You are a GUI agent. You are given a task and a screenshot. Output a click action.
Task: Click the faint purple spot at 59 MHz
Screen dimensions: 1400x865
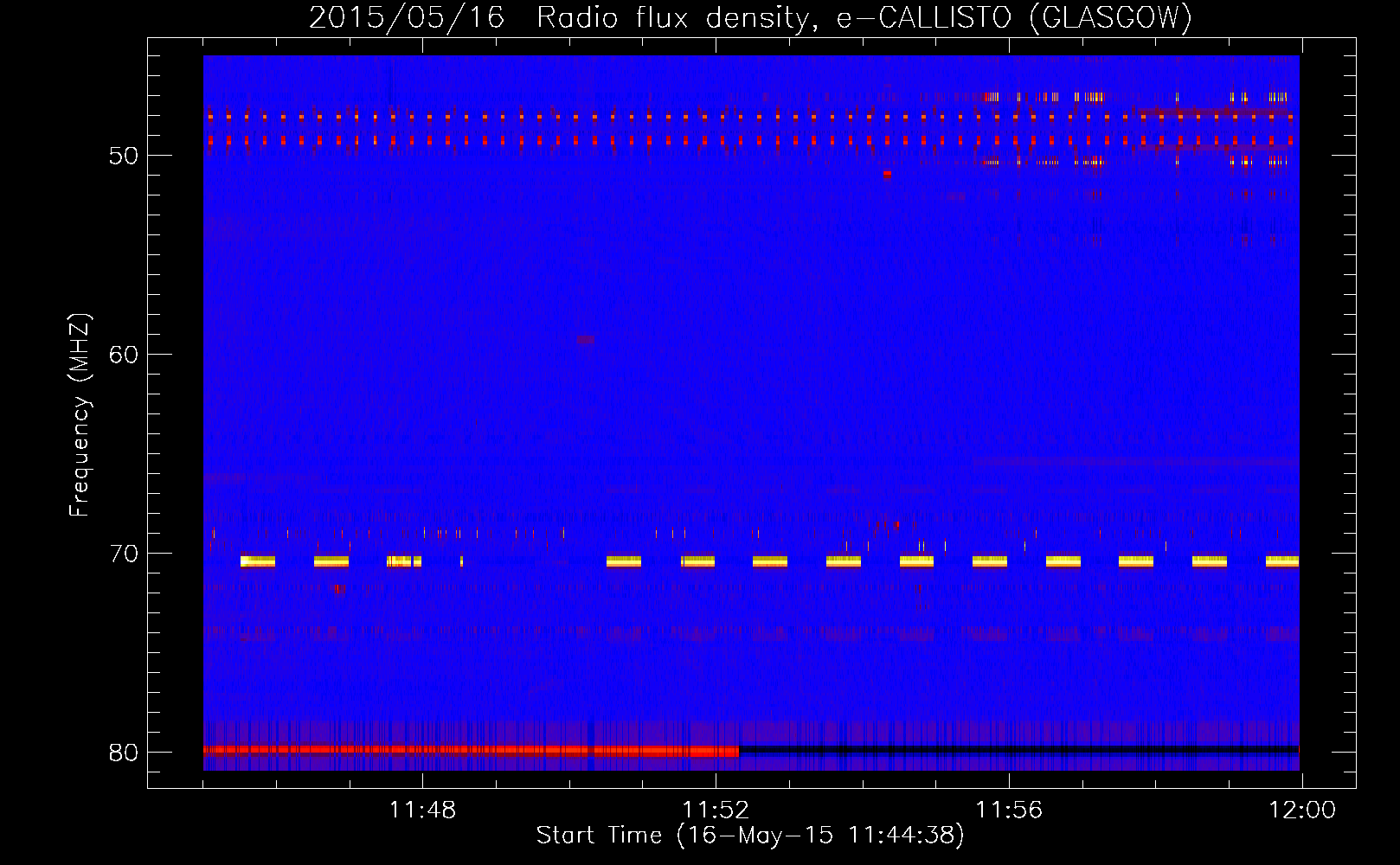coord(586,340)
